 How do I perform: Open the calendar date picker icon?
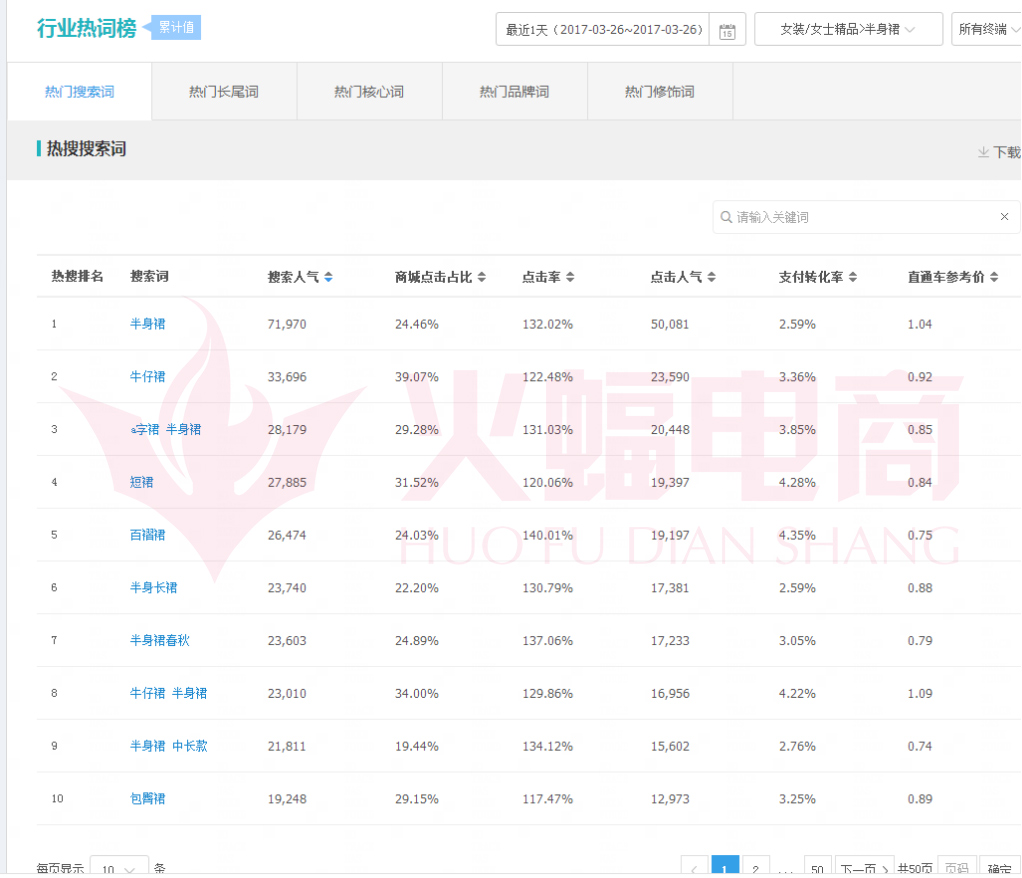click(x=727, y=31)
